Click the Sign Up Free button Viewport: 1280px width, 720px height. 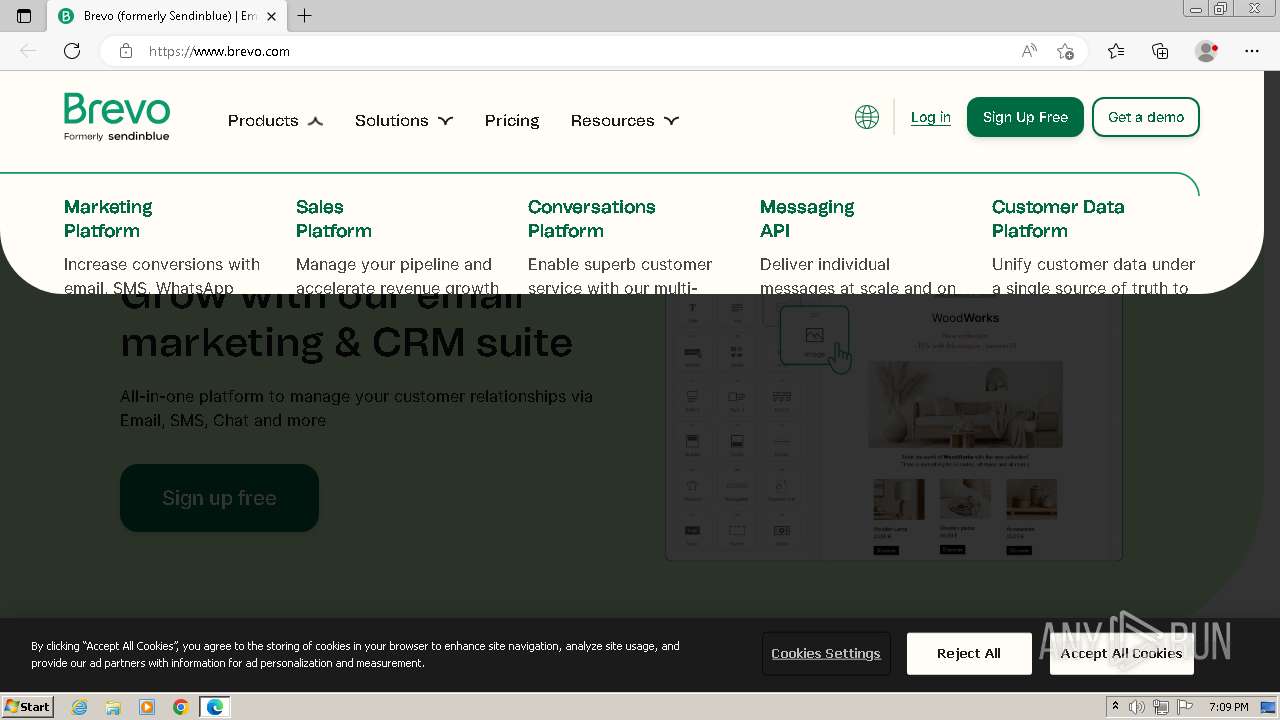tap(1025, 117)
